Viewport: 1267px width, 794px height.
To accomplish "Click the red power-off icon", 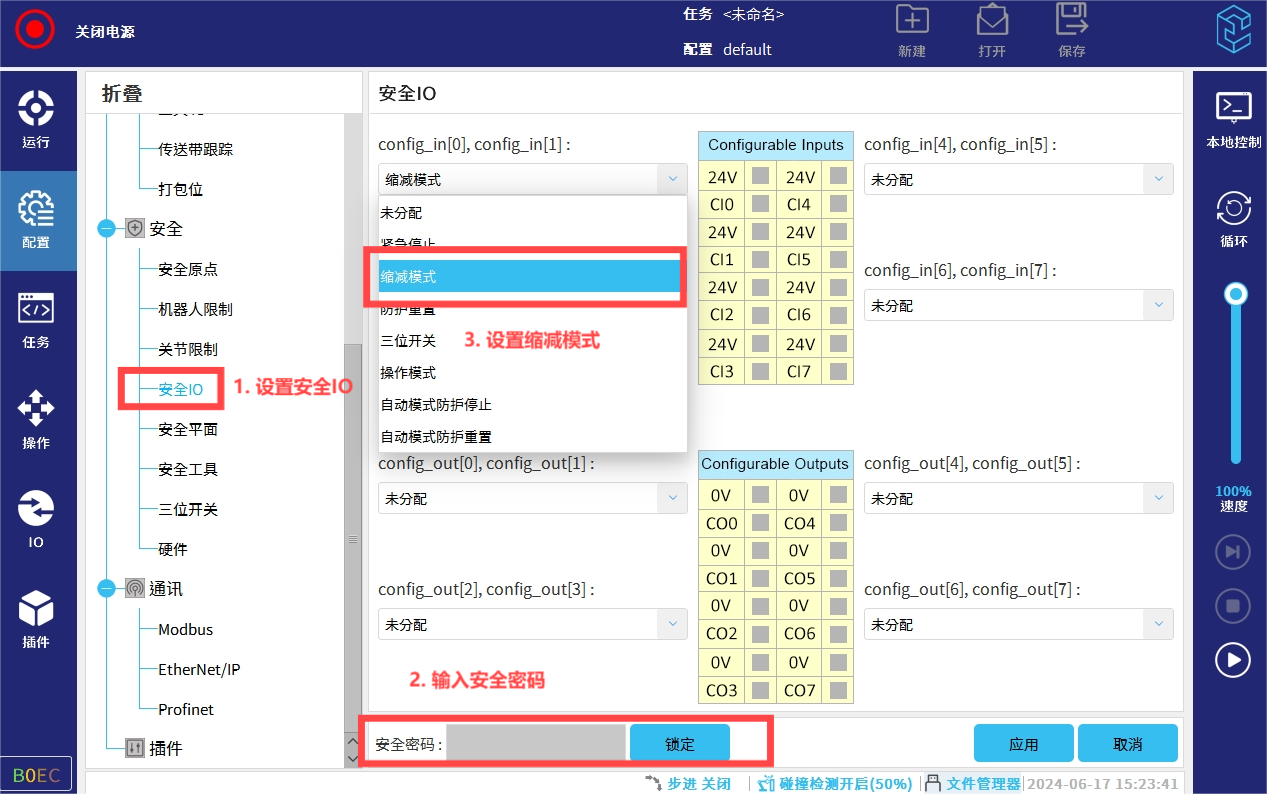I will point(35,29).
